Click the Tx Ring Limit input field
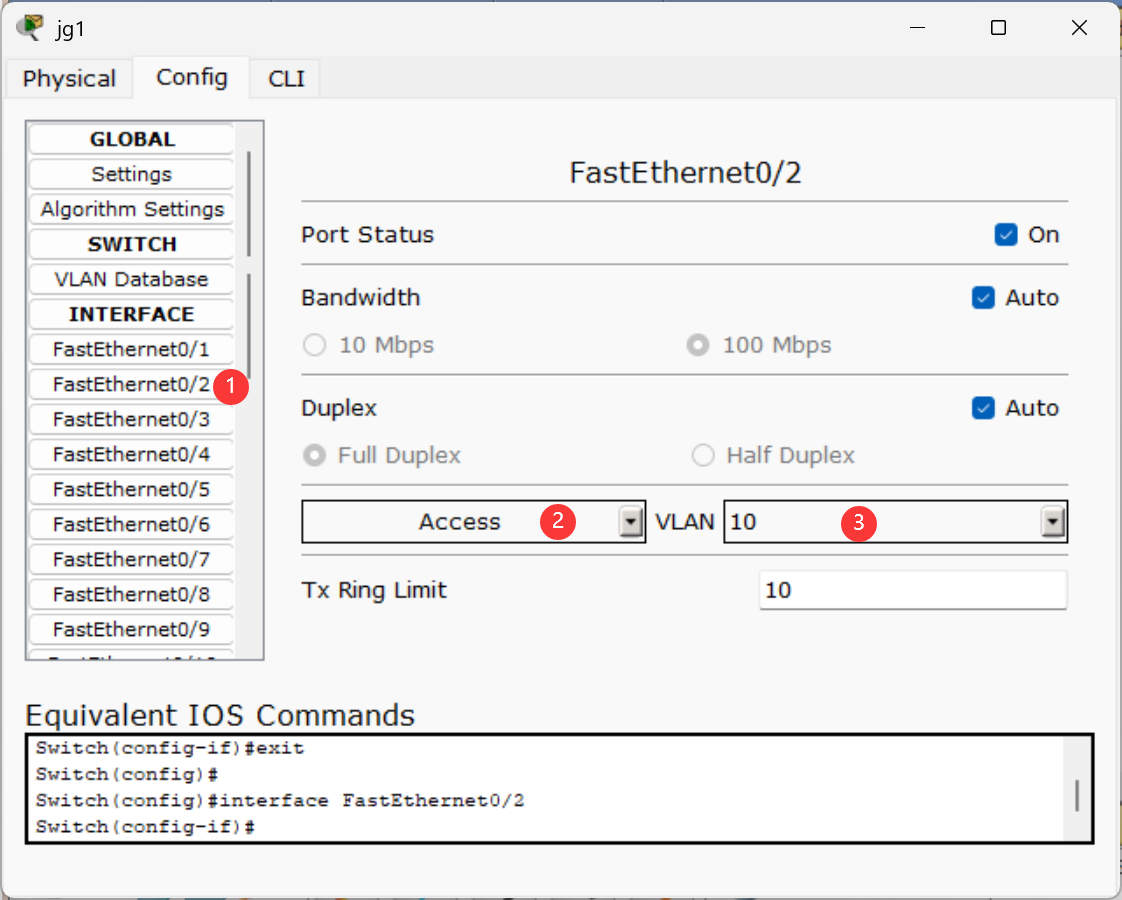This screenshot has height=900, width=1122. 913,590
